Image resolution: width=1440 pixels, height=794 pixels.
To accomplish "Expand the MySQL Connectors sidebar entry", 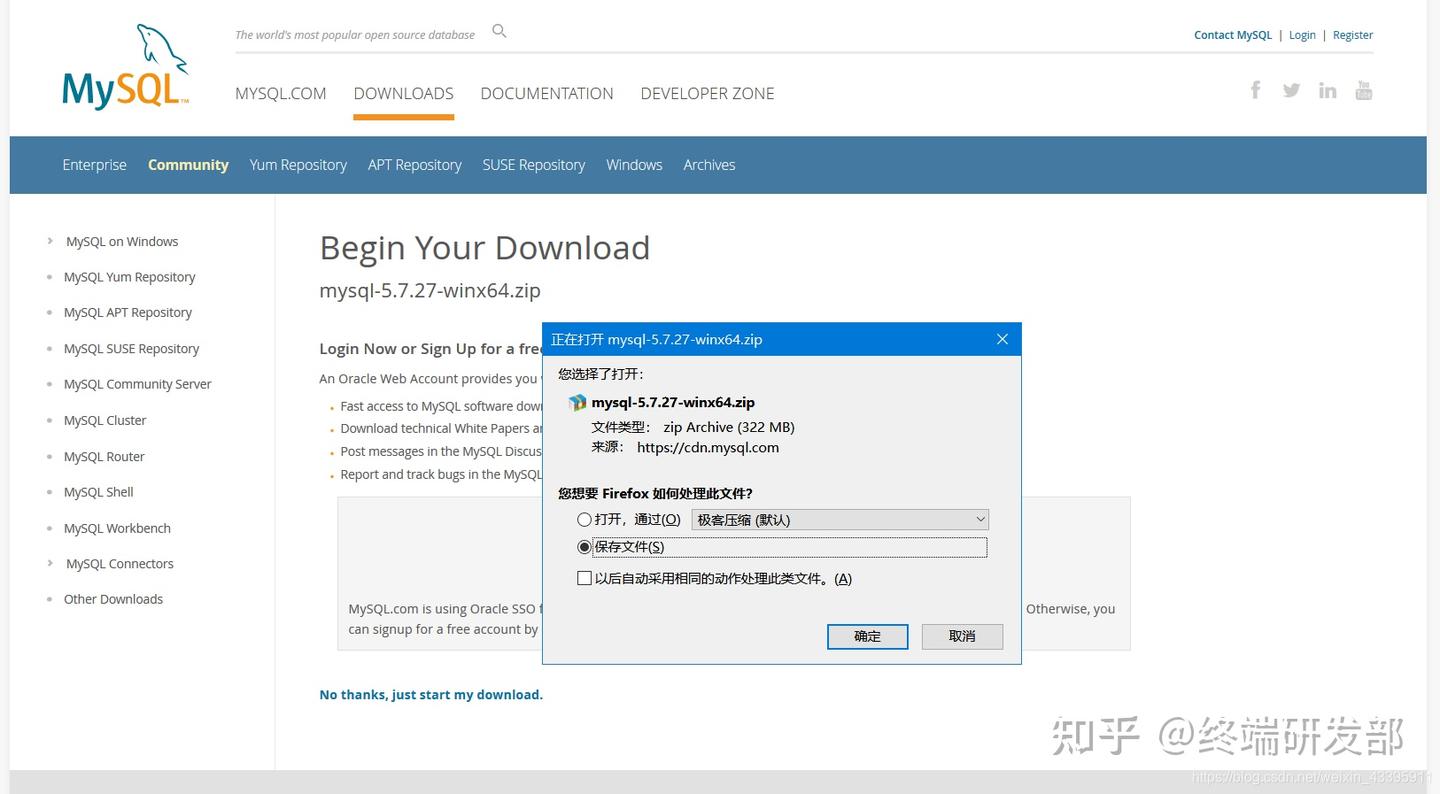I will pos(119,563).
